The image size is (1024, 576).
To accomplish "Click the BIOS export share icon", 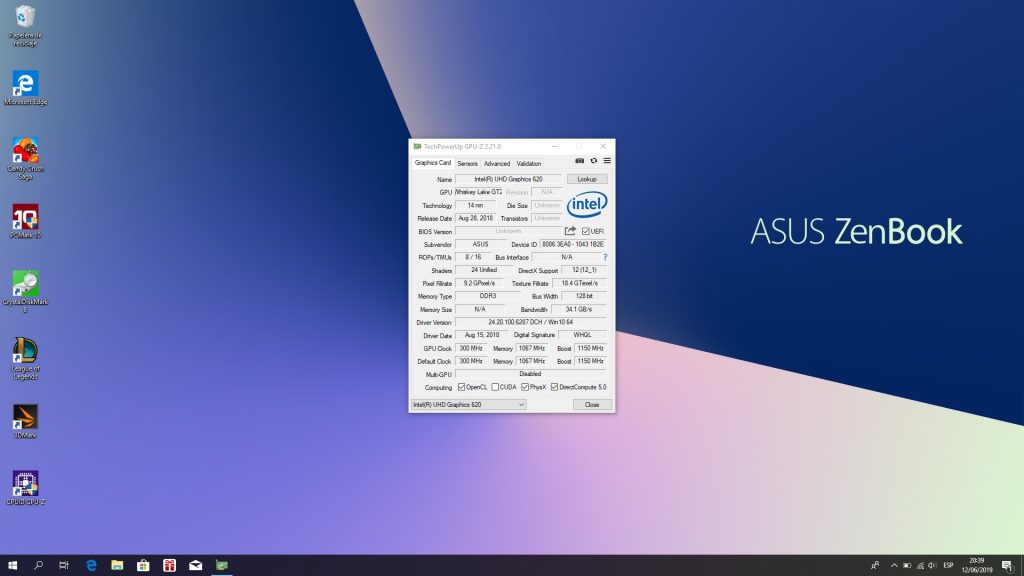I will click(x=570, y=231).
